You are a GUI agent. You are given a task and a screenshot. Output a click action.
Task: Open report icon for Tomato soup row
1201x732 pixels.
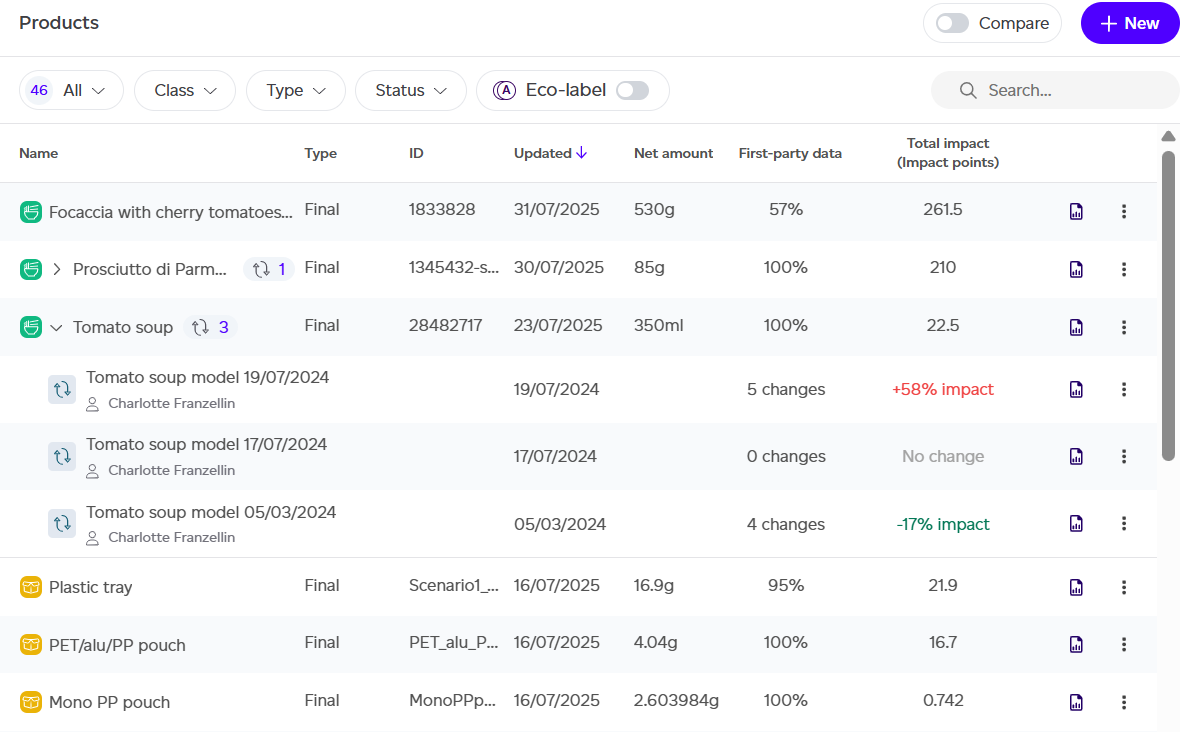coord(1076,327)
